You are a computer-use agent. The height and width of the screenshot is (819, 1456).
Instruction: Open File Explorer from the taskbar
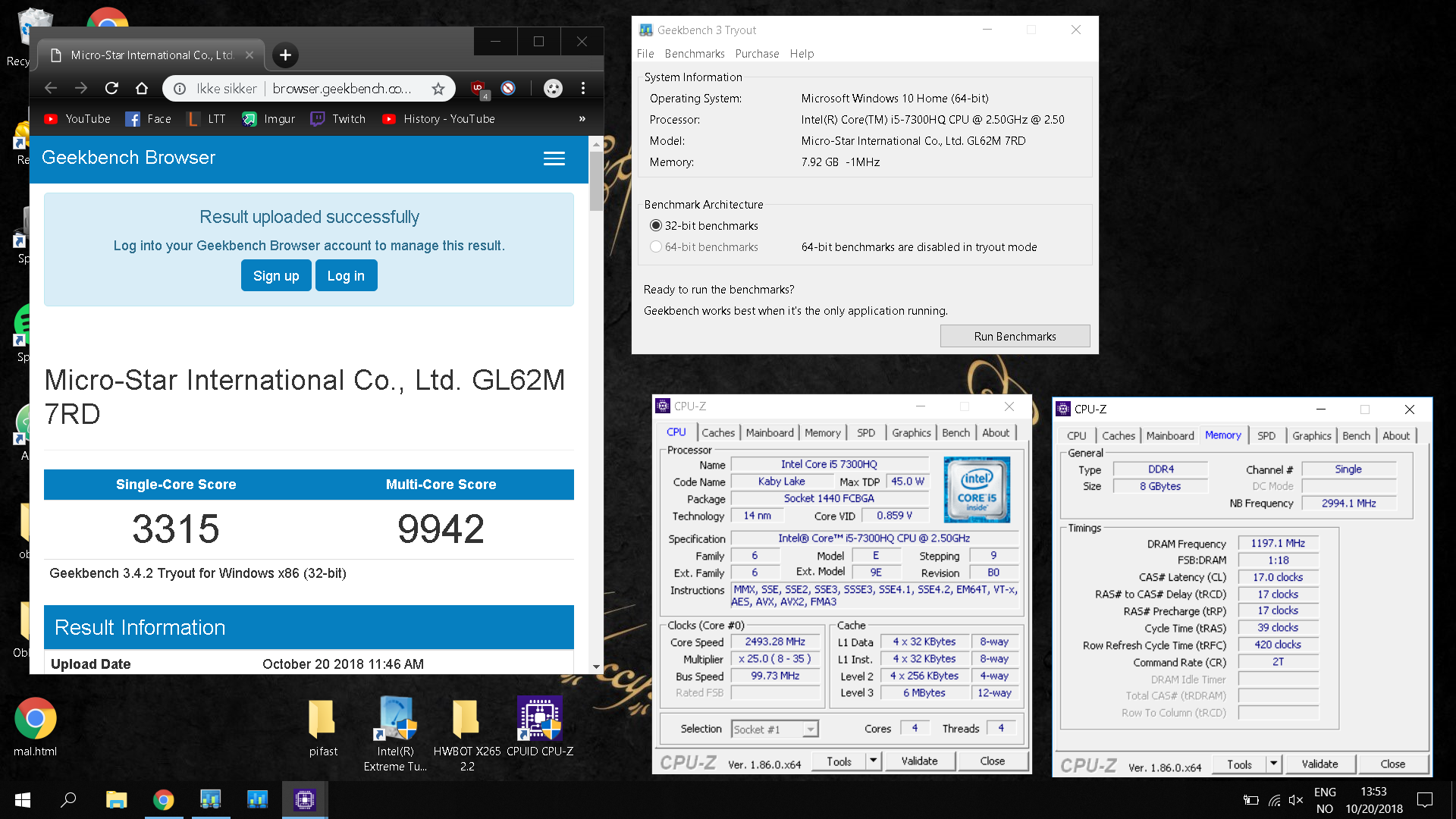coord(116,800)
